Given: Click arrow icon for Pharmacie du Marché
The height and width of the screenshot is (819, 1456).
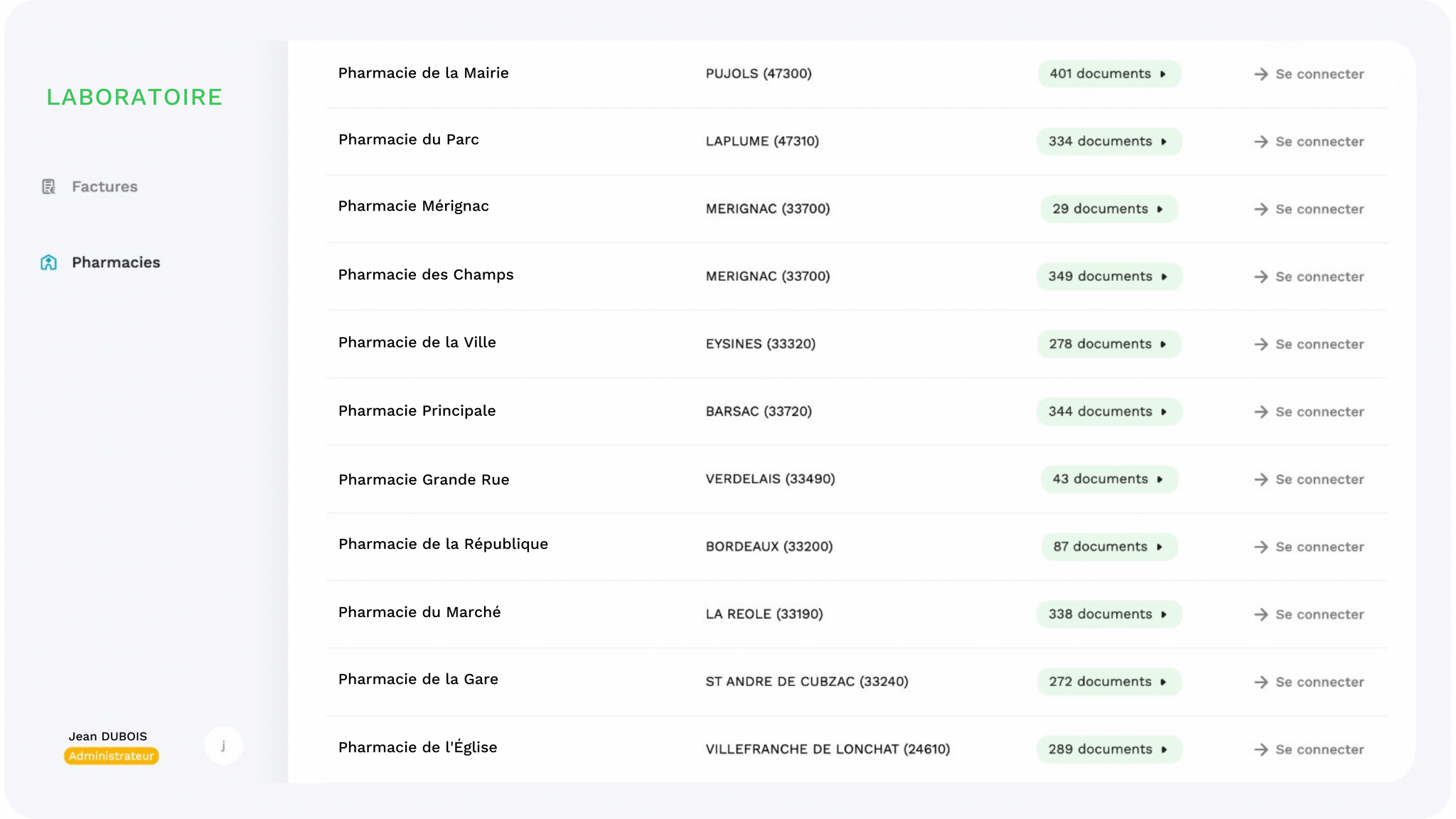Looking at the screenshot, I should pyautogui.click(x=1260, y=614).
